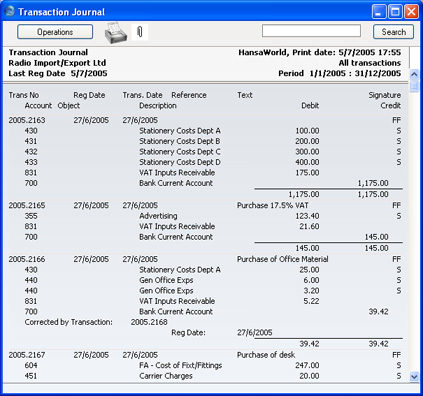Click the 'All transactions' header text
The height and width of the screenshot is (396, 423).
(370, 63)
